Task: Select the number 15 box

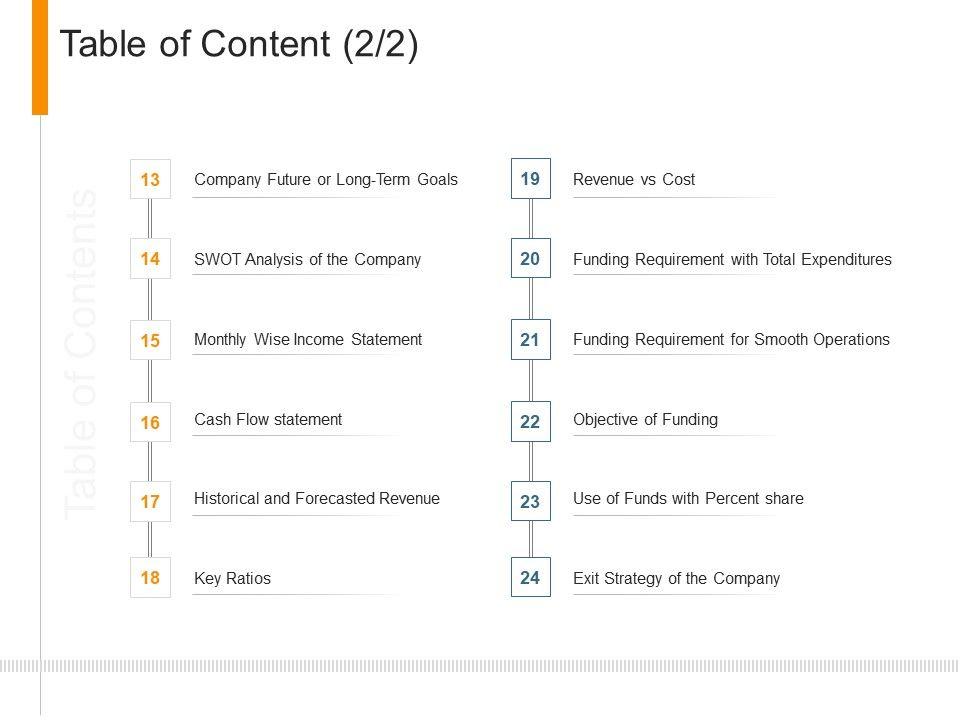Action: point(150,340)
